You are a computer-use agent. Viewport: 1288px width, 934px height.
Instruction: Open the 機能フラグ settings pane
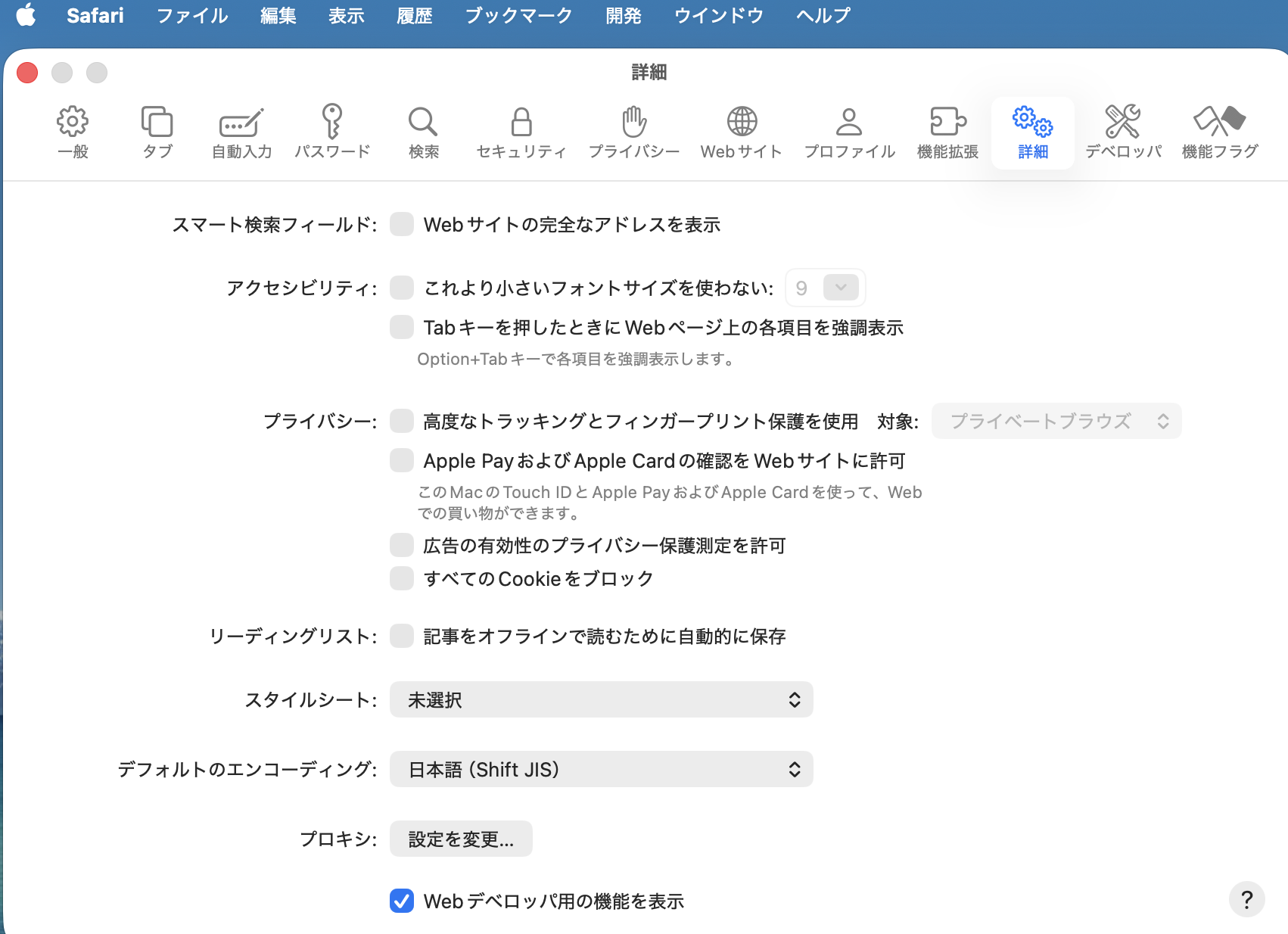1218,132
